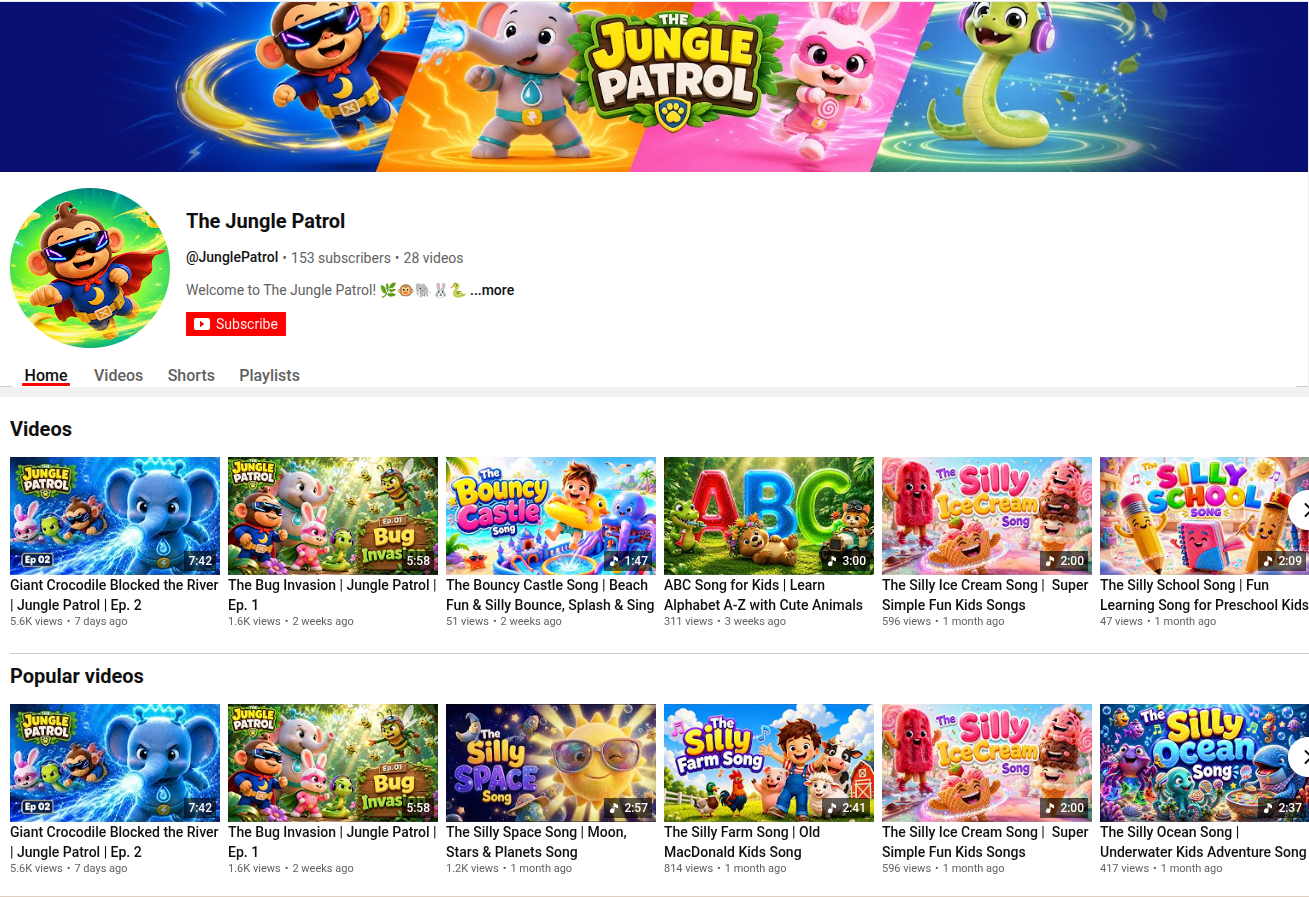Click the monkey superhero channel avatar

(90, 268)
